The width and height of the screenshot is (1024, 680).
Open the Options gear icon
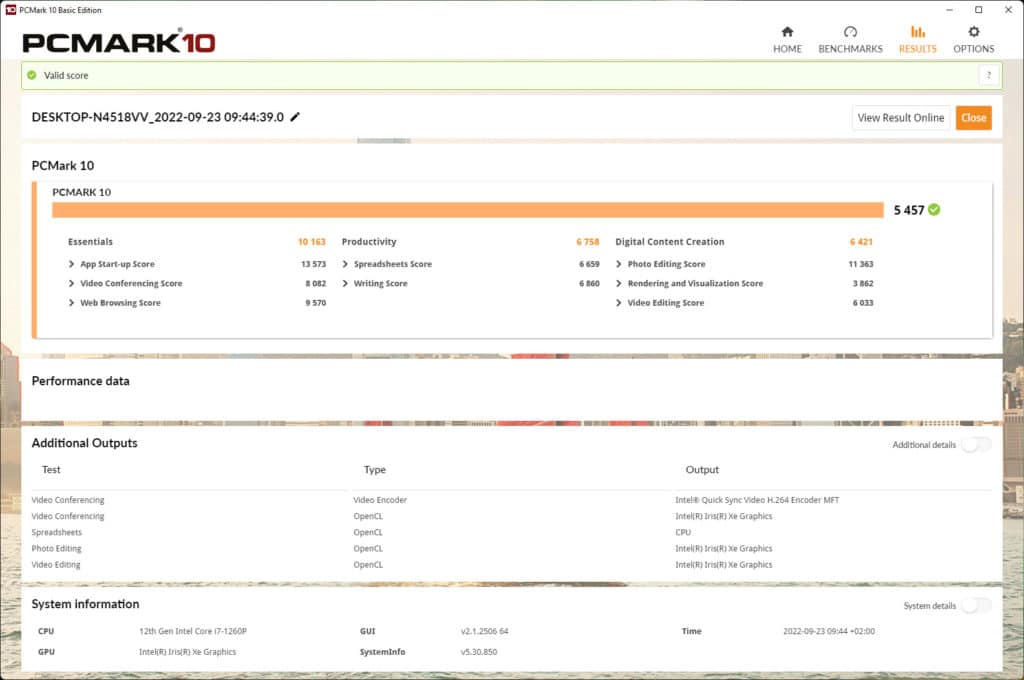coord(974,31)
